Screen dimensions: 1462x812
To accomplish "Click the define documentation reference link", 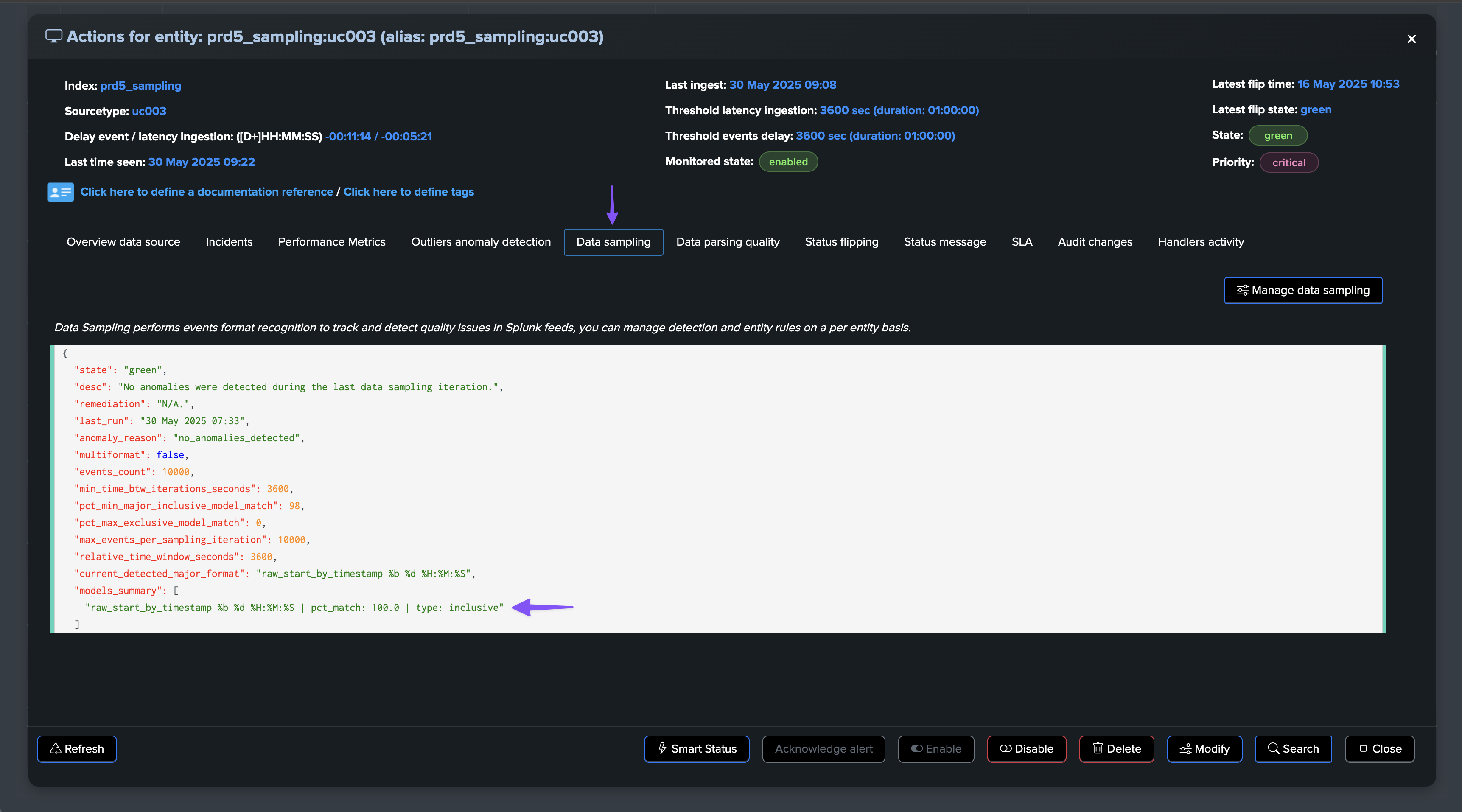I will coord(207,192).
